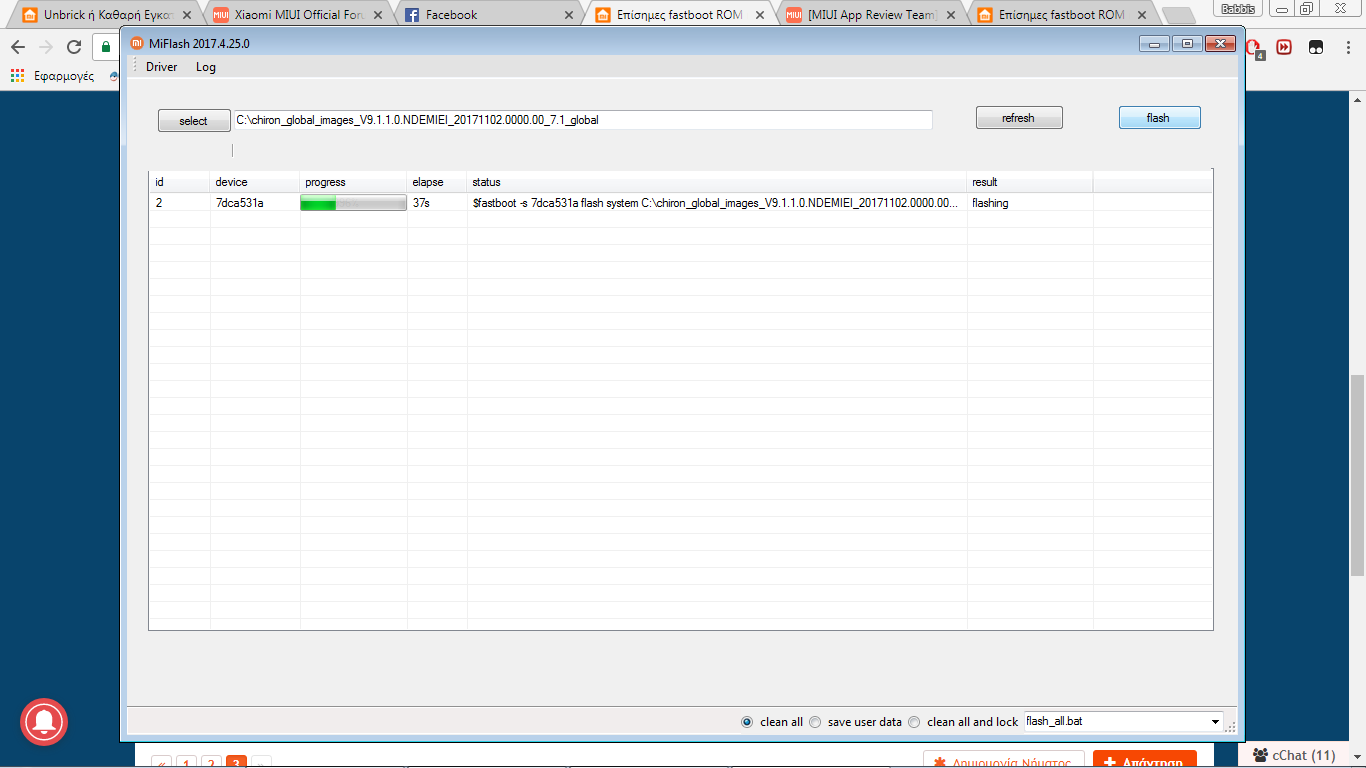
Task: Open a new Chrome tab
Action: 1179,15
